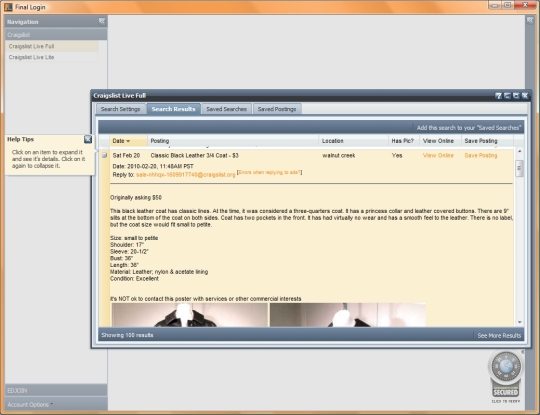540x415 pixels.
Task: Click the 'Material: Leather; nylon & acetate lining' line
Action: pos(159,272)
